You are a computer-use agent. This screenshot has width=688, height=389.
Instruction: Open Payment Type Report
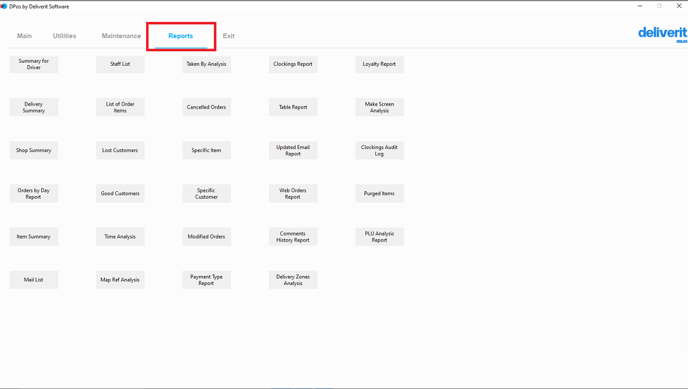coord(207,280)
